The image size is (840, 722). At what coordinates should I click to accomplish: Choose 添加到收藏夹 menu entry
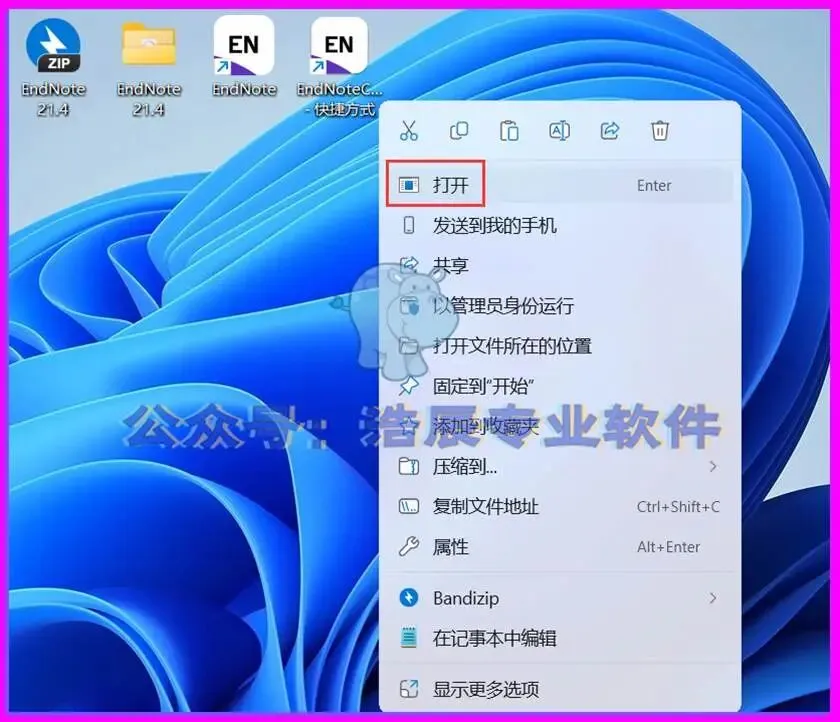pos(559,426)
